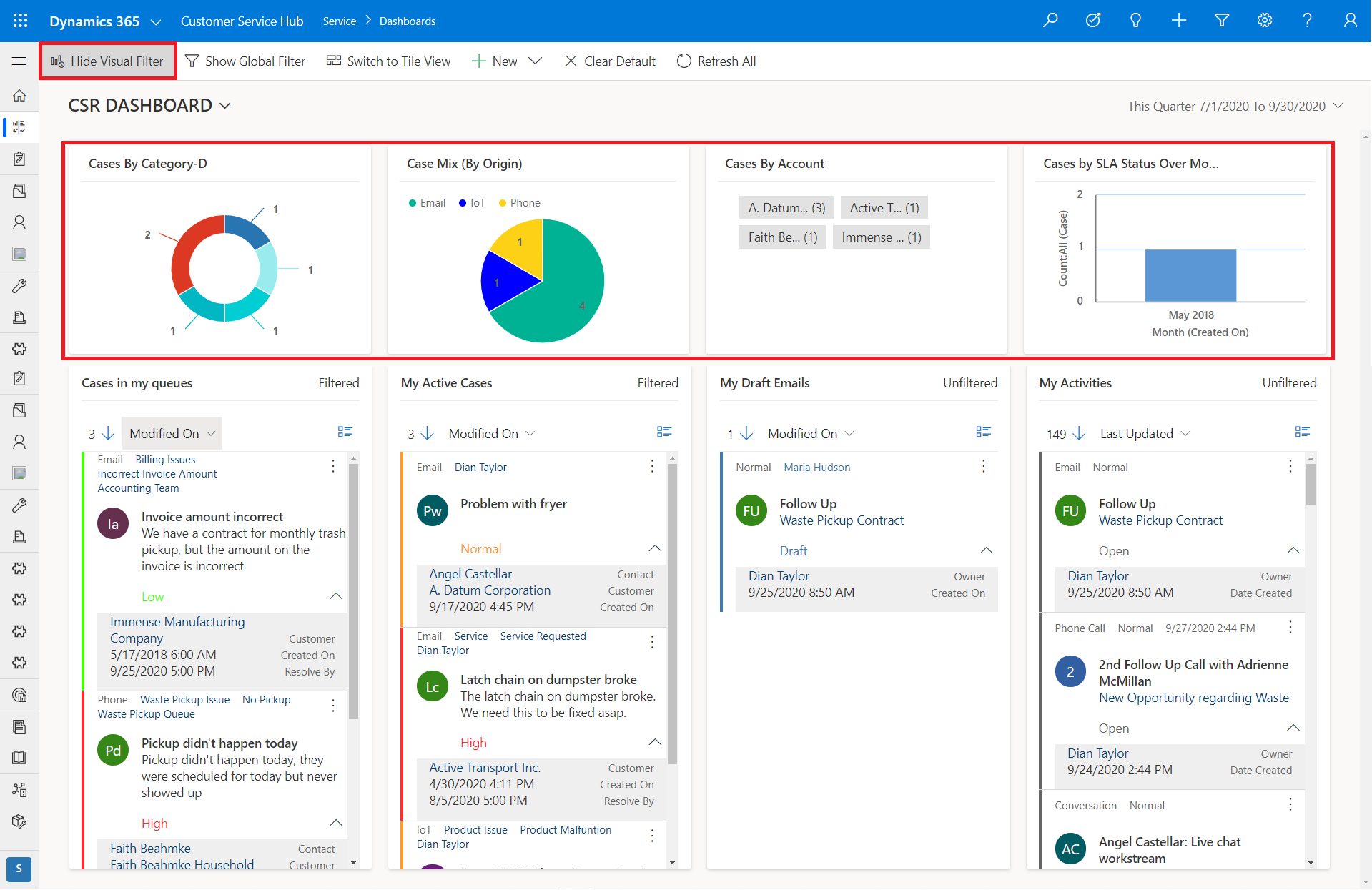Open Customer Service Hub app name
Image resolution: width=1372 pixels, height=890 pixels.
(242, 21)
